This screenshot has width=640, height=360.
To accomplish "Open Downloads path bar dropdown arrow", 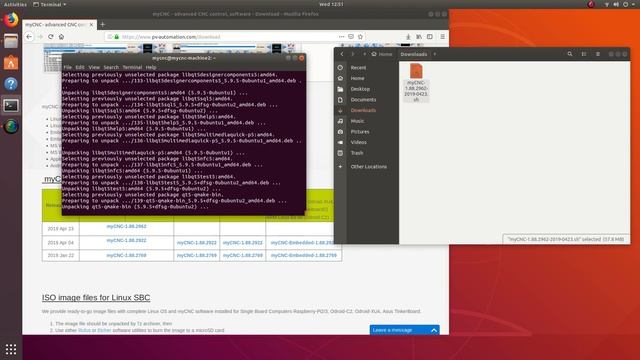I will [x=435, y=54].
